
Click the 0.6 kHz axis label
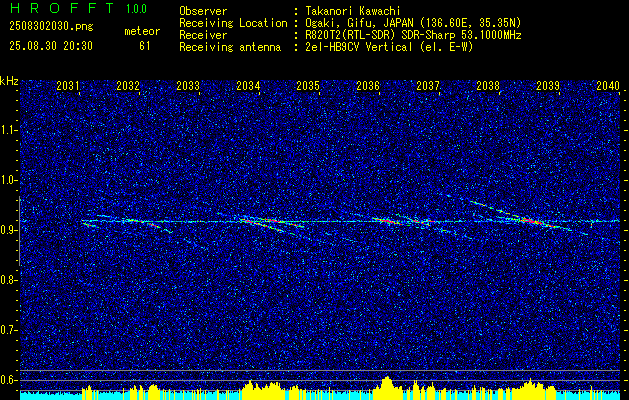(x=9, y=380)
